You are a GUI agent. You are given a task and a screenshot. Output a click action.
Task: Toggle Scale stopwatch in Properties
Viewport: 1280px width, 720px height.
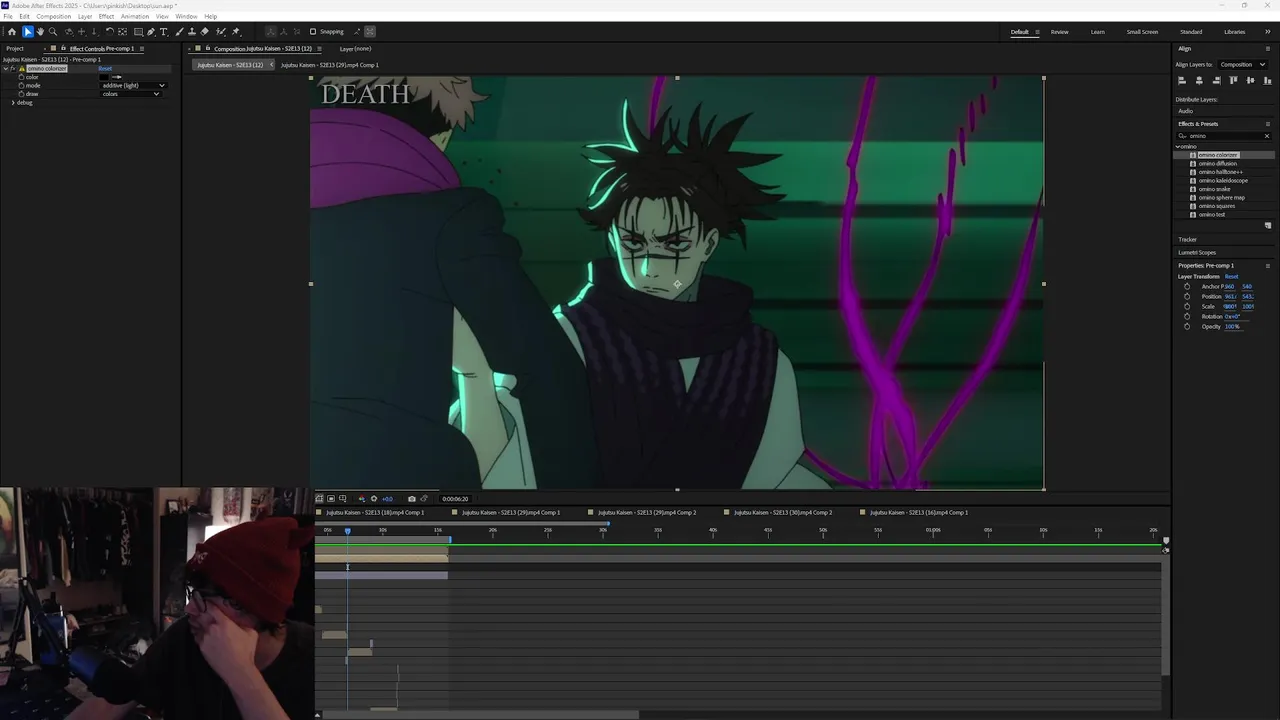click(x=1187, y=306)
